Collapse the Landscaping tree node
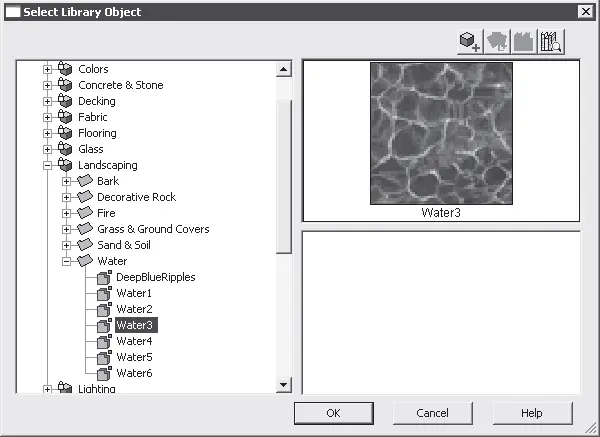This screenshot has height=437, width=600. tap(47, 165)
